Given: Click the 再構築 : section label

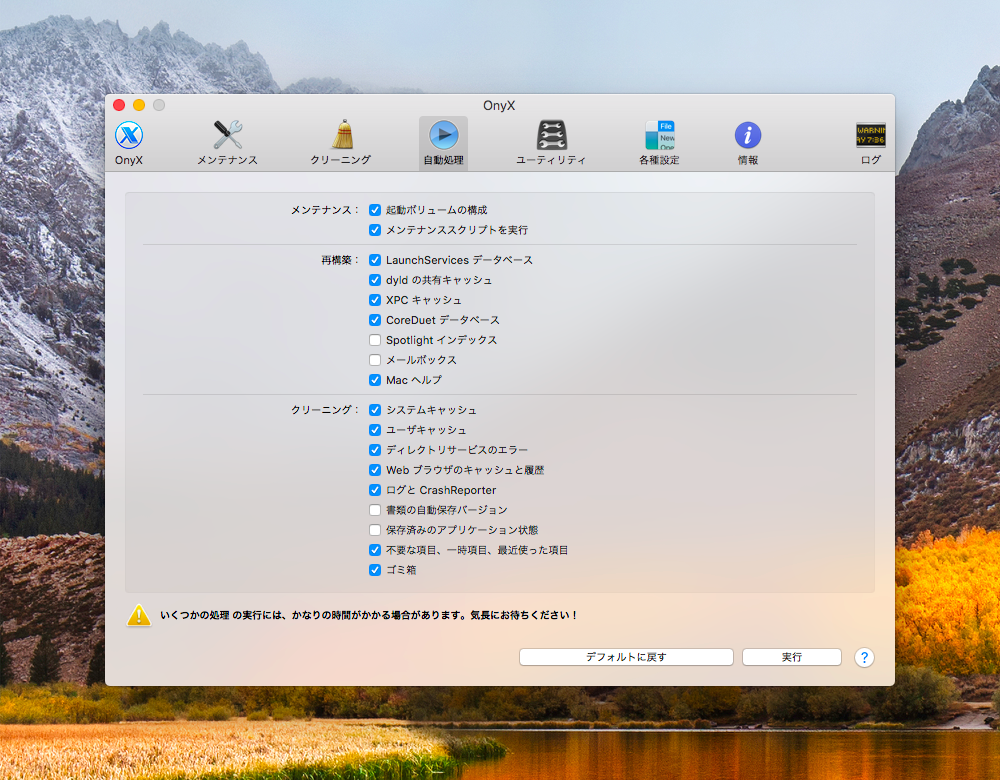Looking at the screenshot, I should (x=340, y=260).
